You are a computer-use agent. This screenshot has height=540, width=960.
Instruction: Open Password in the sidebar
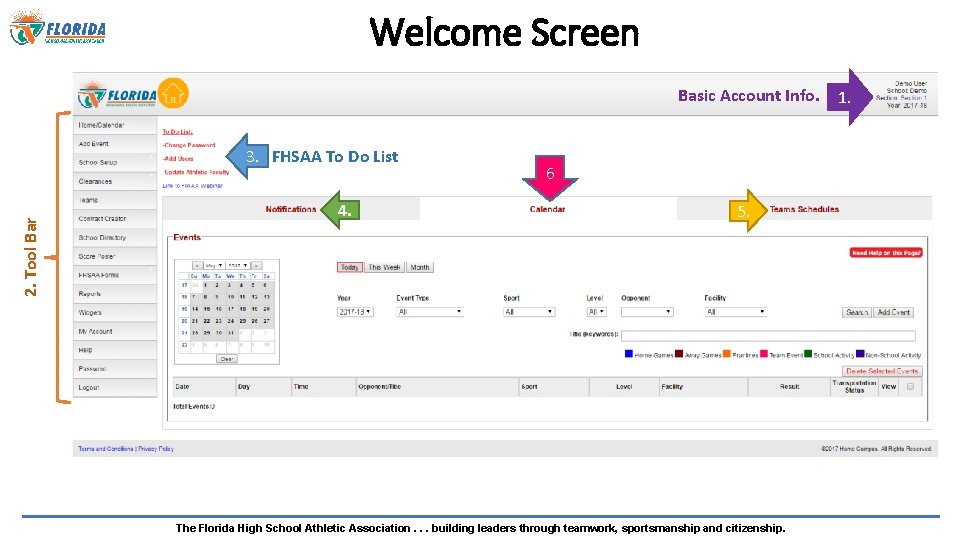pyautogui.click(x=115, y=369)
